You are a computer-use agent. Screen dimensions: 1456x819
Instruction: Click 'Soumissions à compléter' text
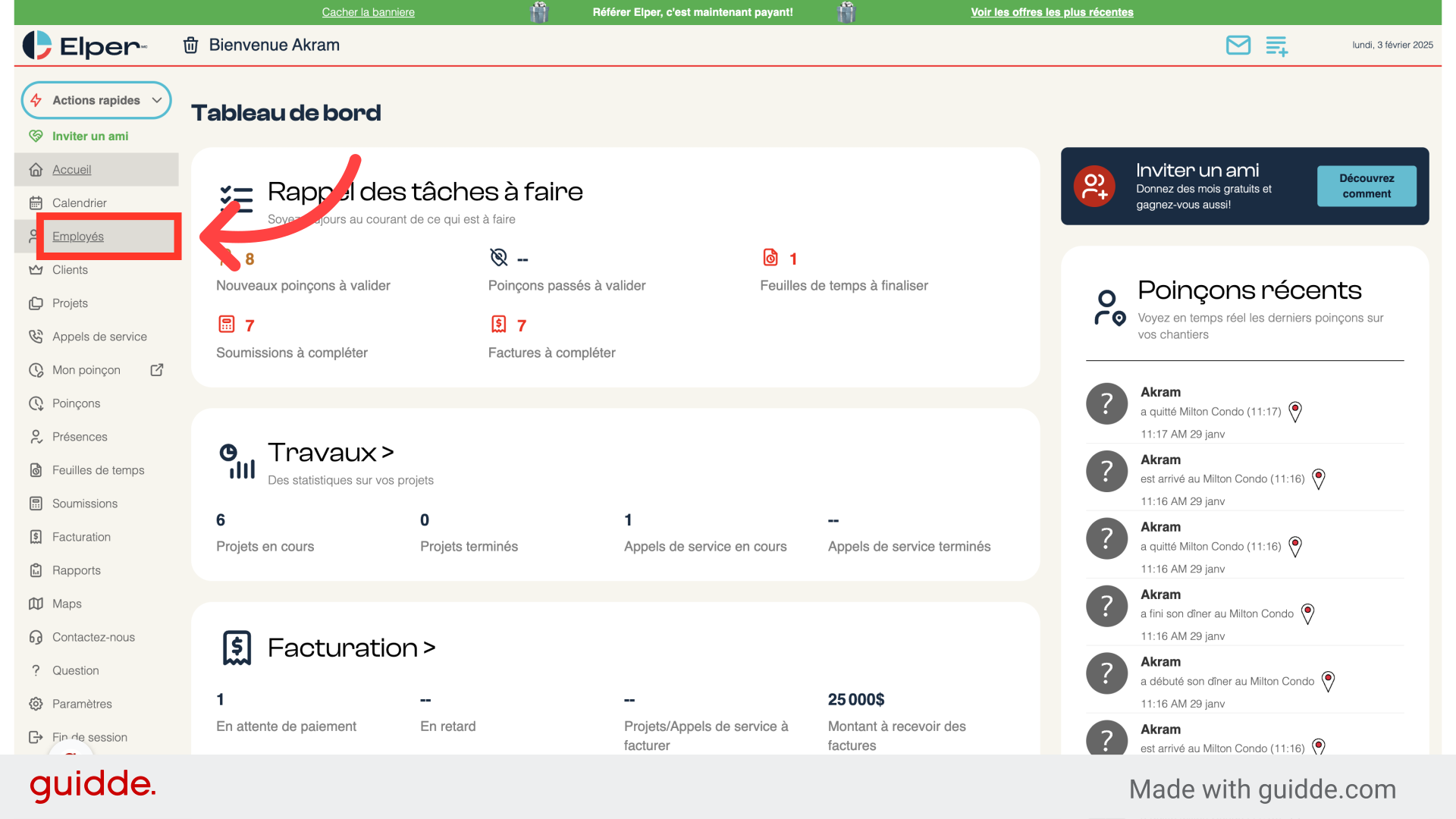291,353
